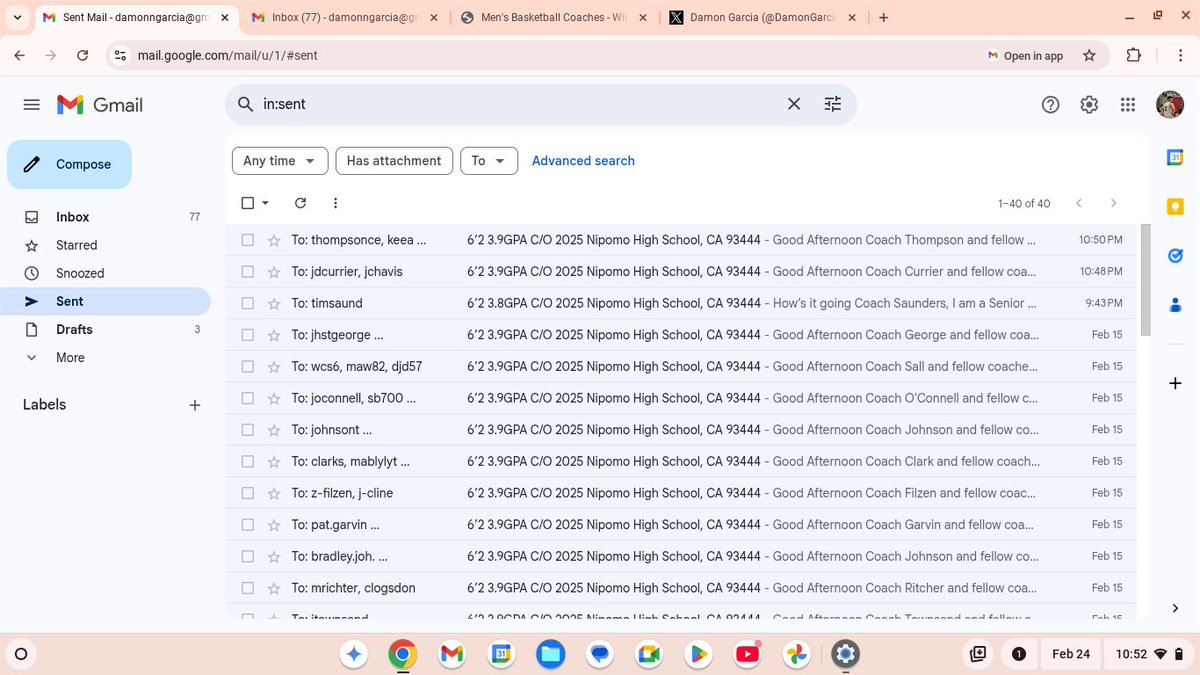
Task: Create a new label plus icon
Action: click(x=195, y=405)
